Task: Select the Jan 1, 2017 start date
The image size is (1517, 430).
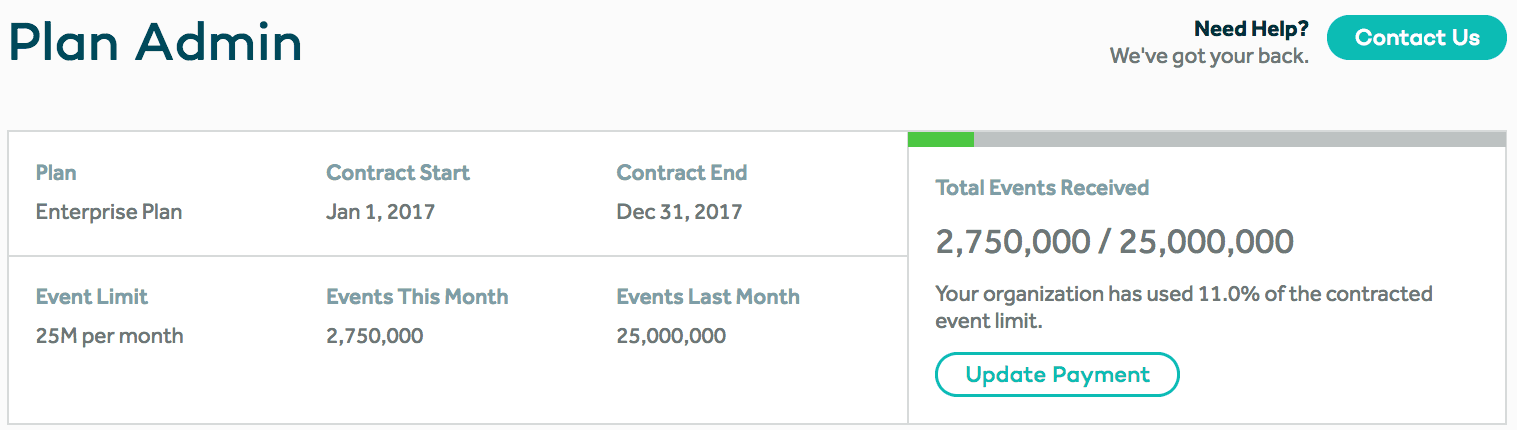Action: (x=380, y=212)
